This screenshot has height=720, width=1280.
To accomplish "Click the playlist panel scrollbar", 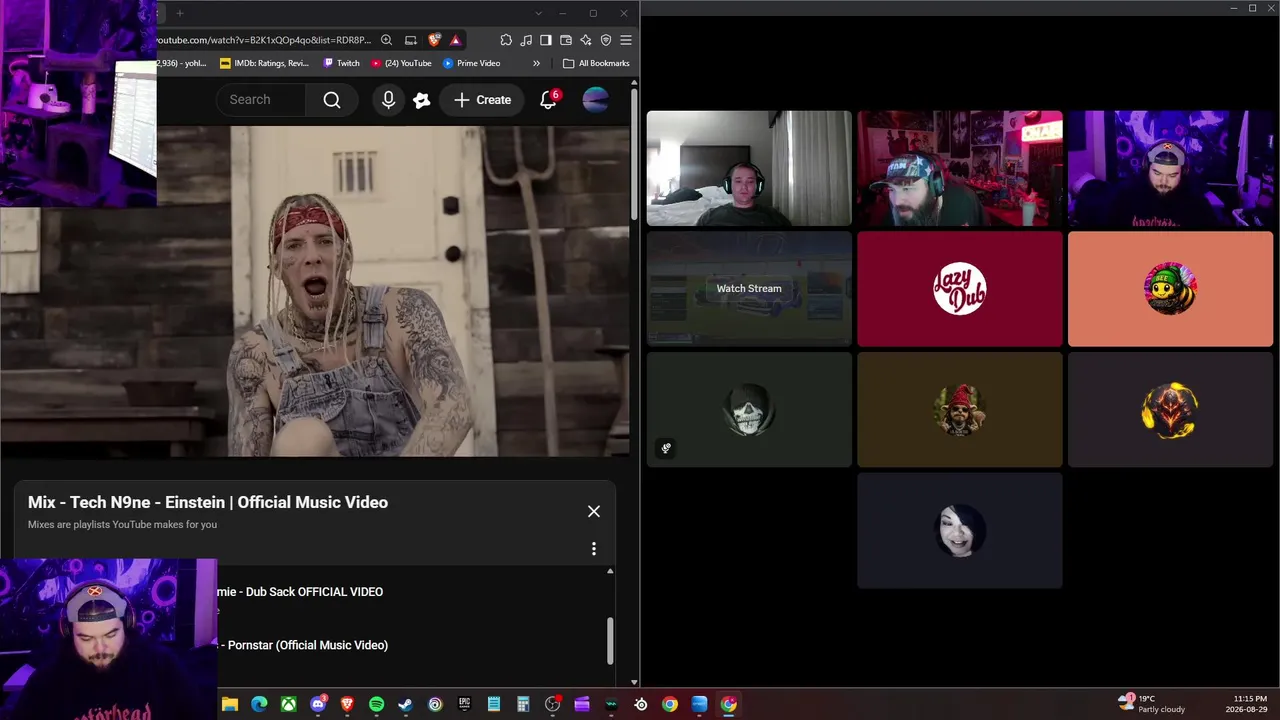I will [610, 640].
